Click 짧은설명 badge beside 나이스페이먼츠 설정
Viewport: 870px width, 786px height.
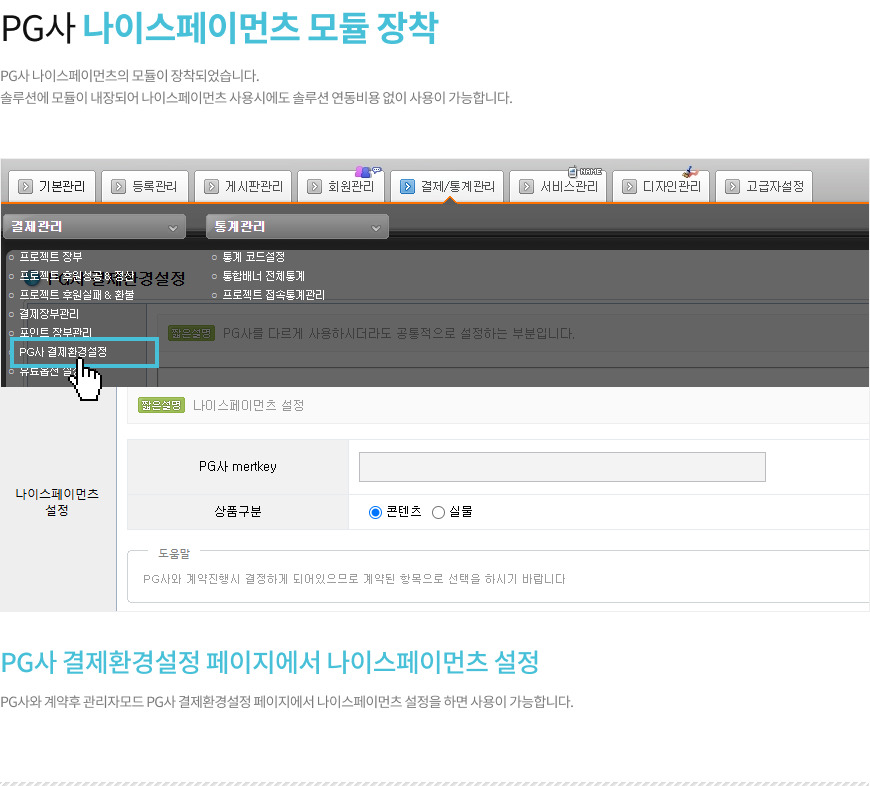[161, 405]
